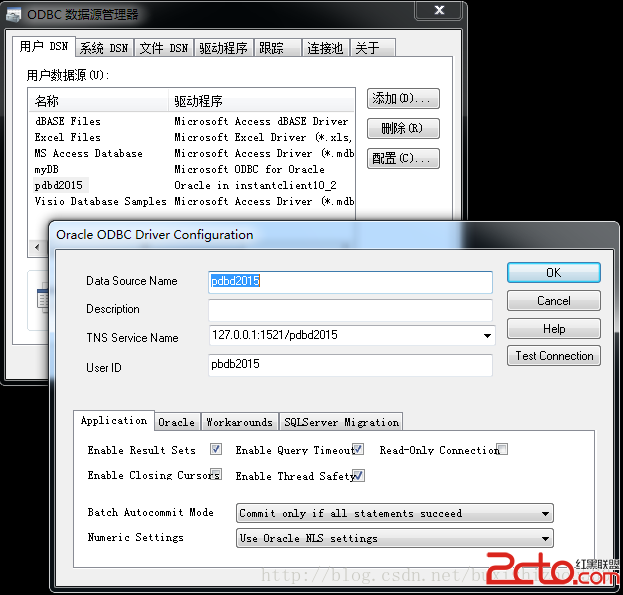Close the ODBC data source manager window
This screenshot has width=623, height=595.
439,10
